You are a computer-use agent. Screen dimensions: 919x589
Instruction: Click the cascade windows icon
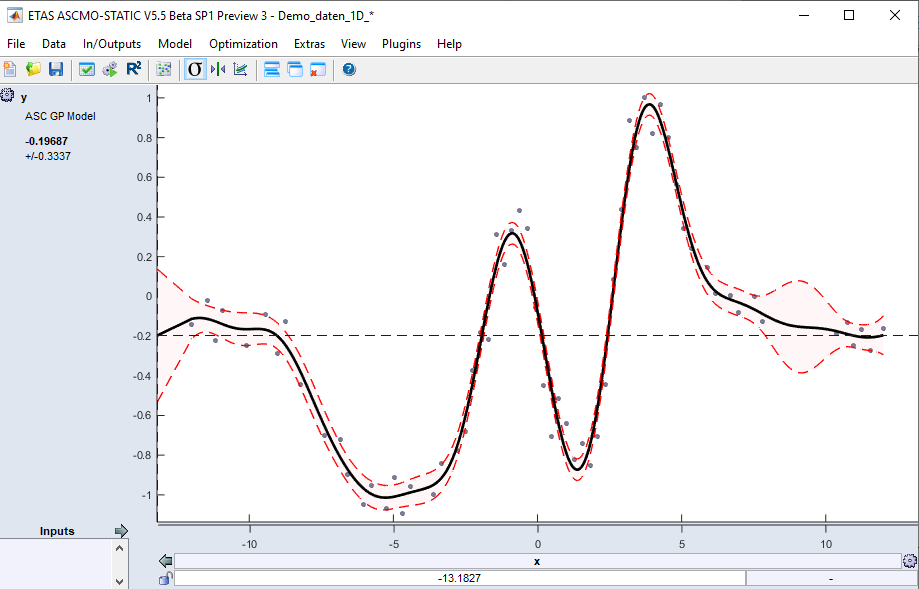coord(295,70)
